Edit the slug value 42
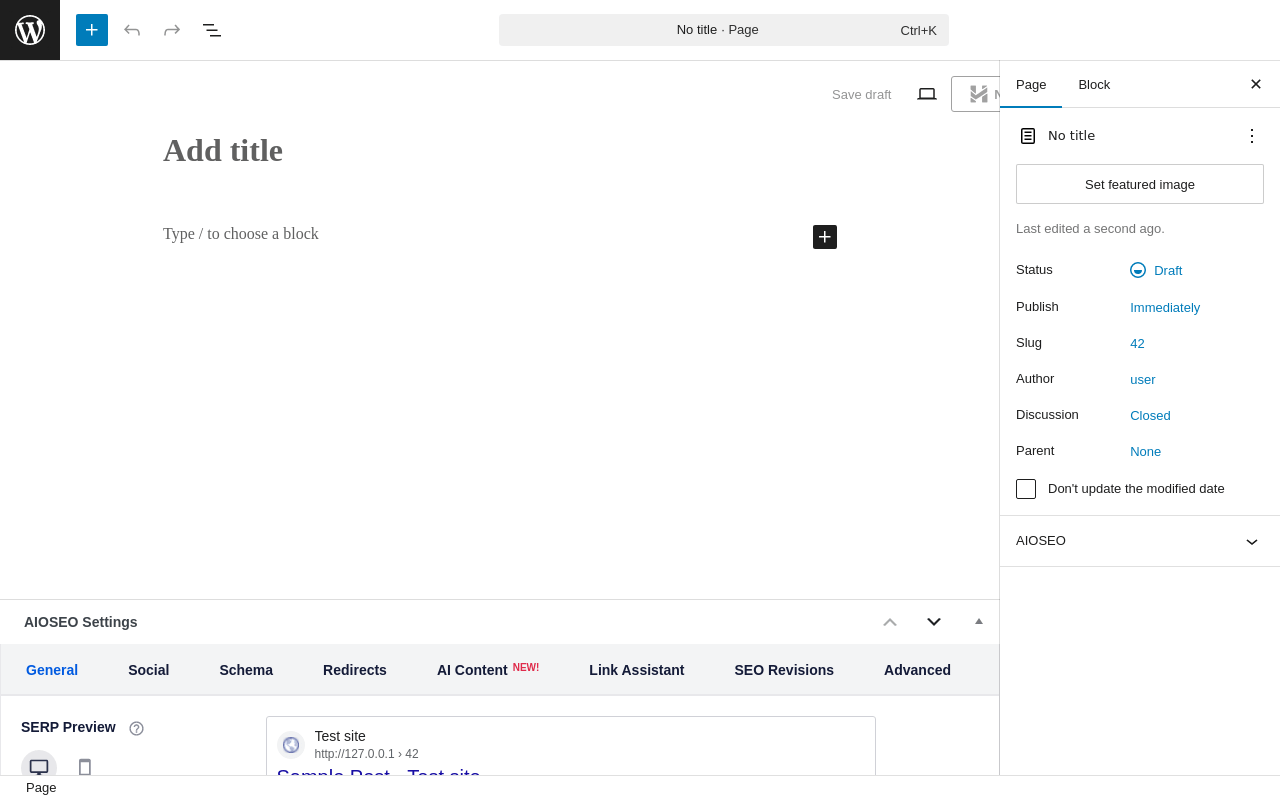Screen dimensions: 1280x800 point(1137,343)
